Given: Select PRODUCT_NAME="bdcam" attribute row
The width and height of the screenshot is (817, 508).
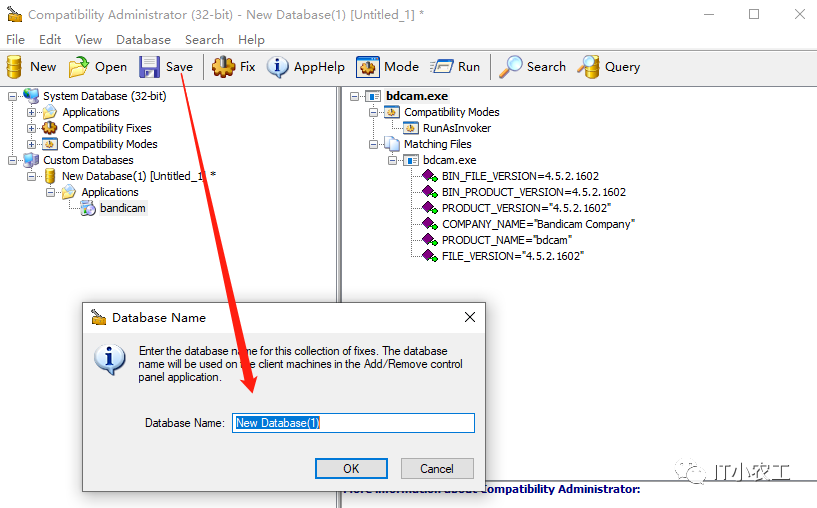Looking at the screenshot, I should click(x=506, y=240).
